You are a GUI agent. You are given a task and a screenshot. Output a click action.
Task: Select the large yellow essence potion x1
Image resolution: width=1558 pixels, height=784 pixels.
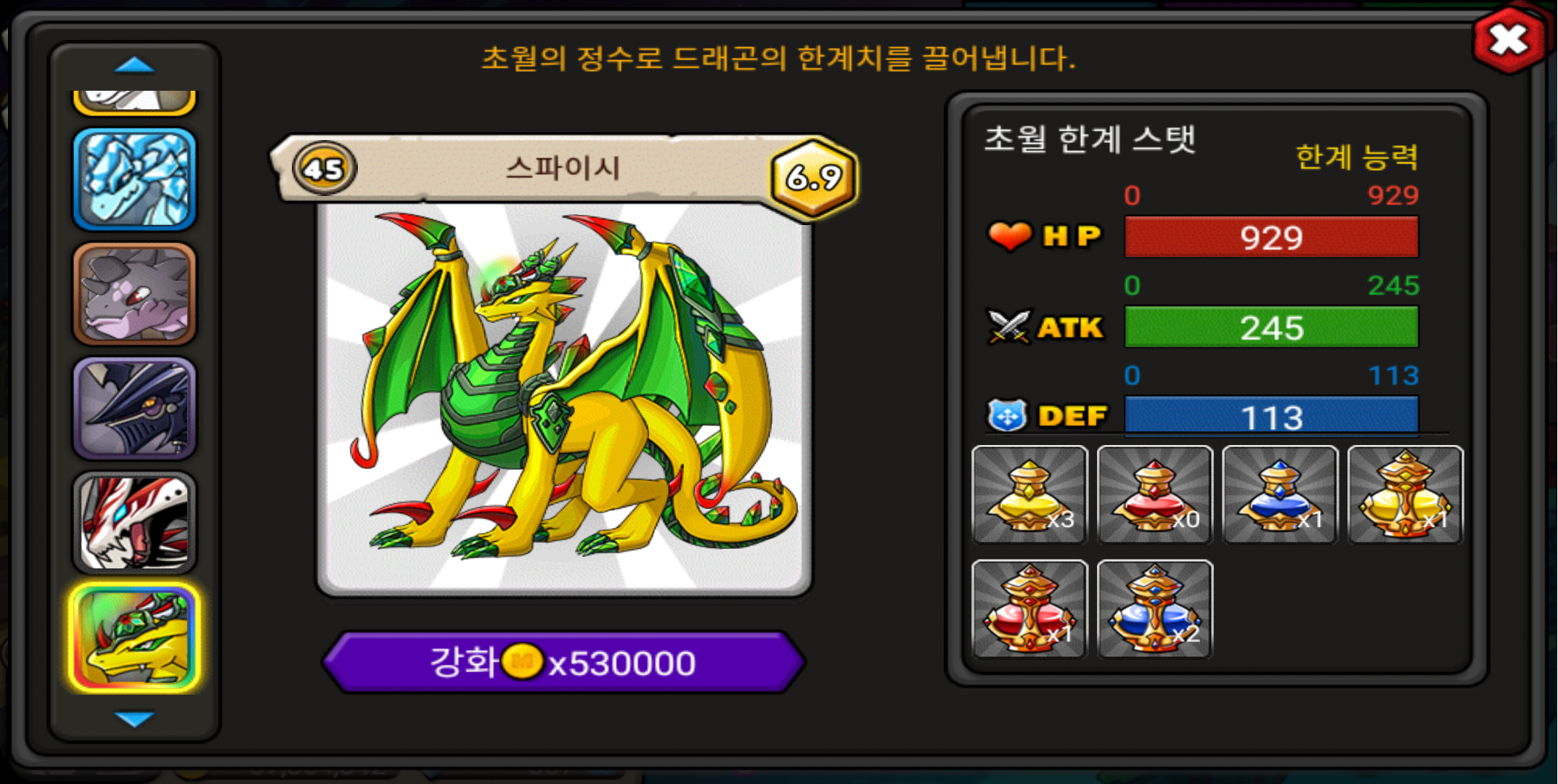coord(1406,494)
